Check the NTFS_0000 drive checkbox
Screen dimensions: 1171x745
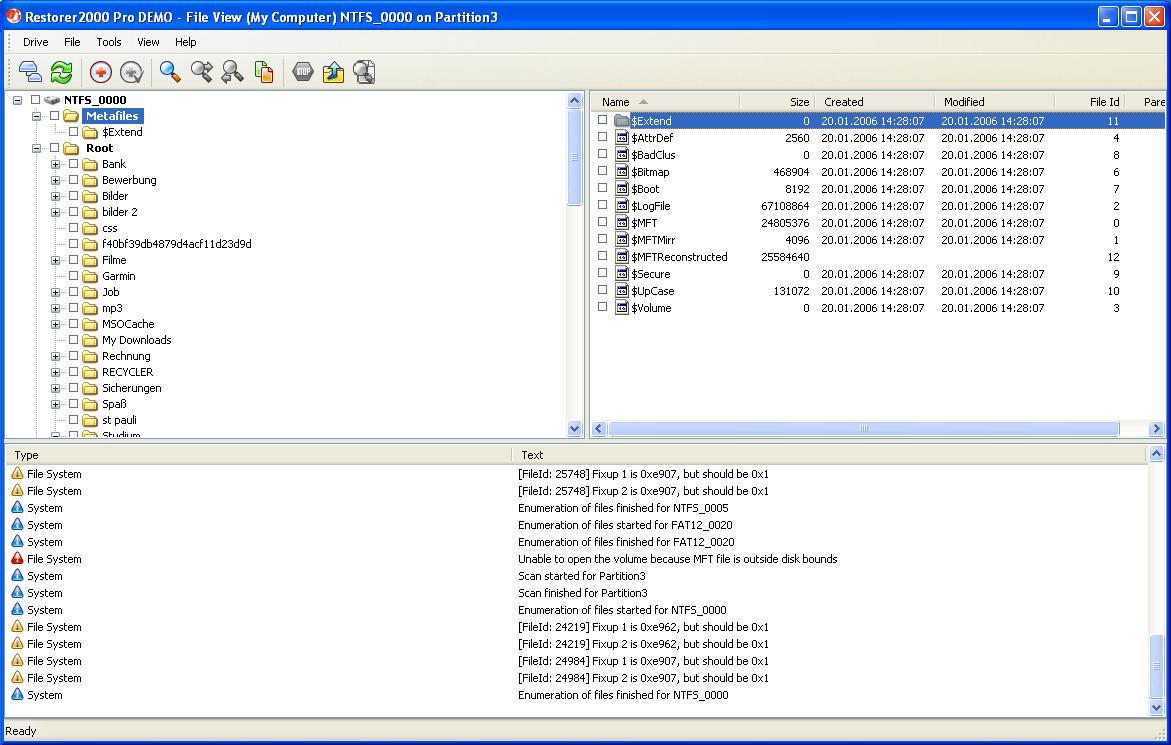35,99
